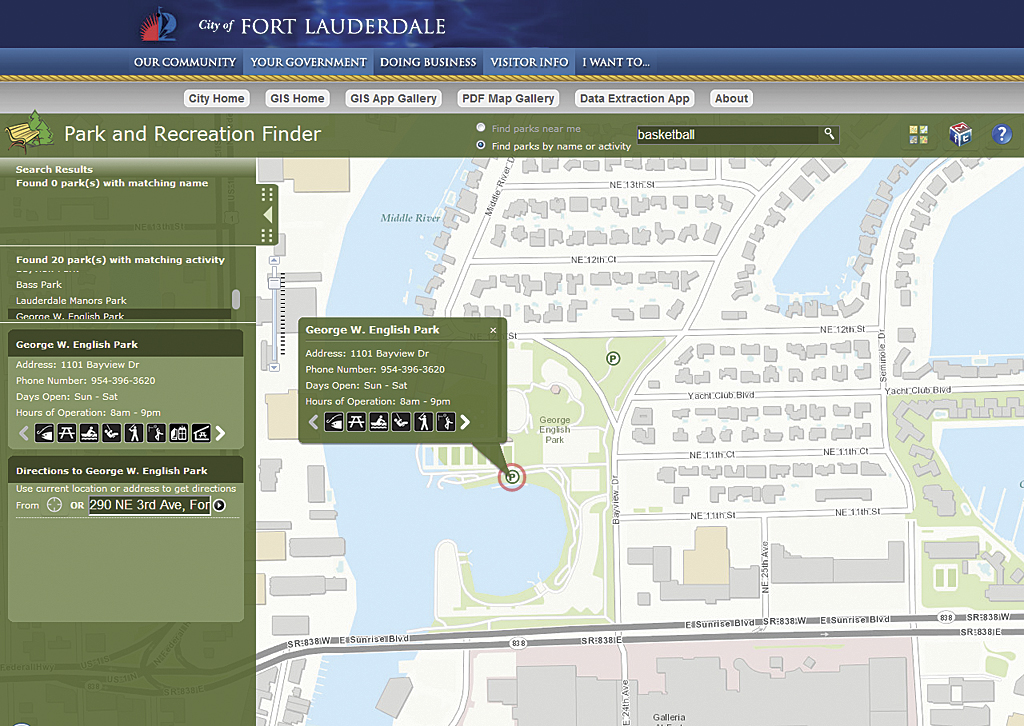Click the boating icon in map popup
The height and width of the screenshot is (726, 1024).
coord(379,422)
